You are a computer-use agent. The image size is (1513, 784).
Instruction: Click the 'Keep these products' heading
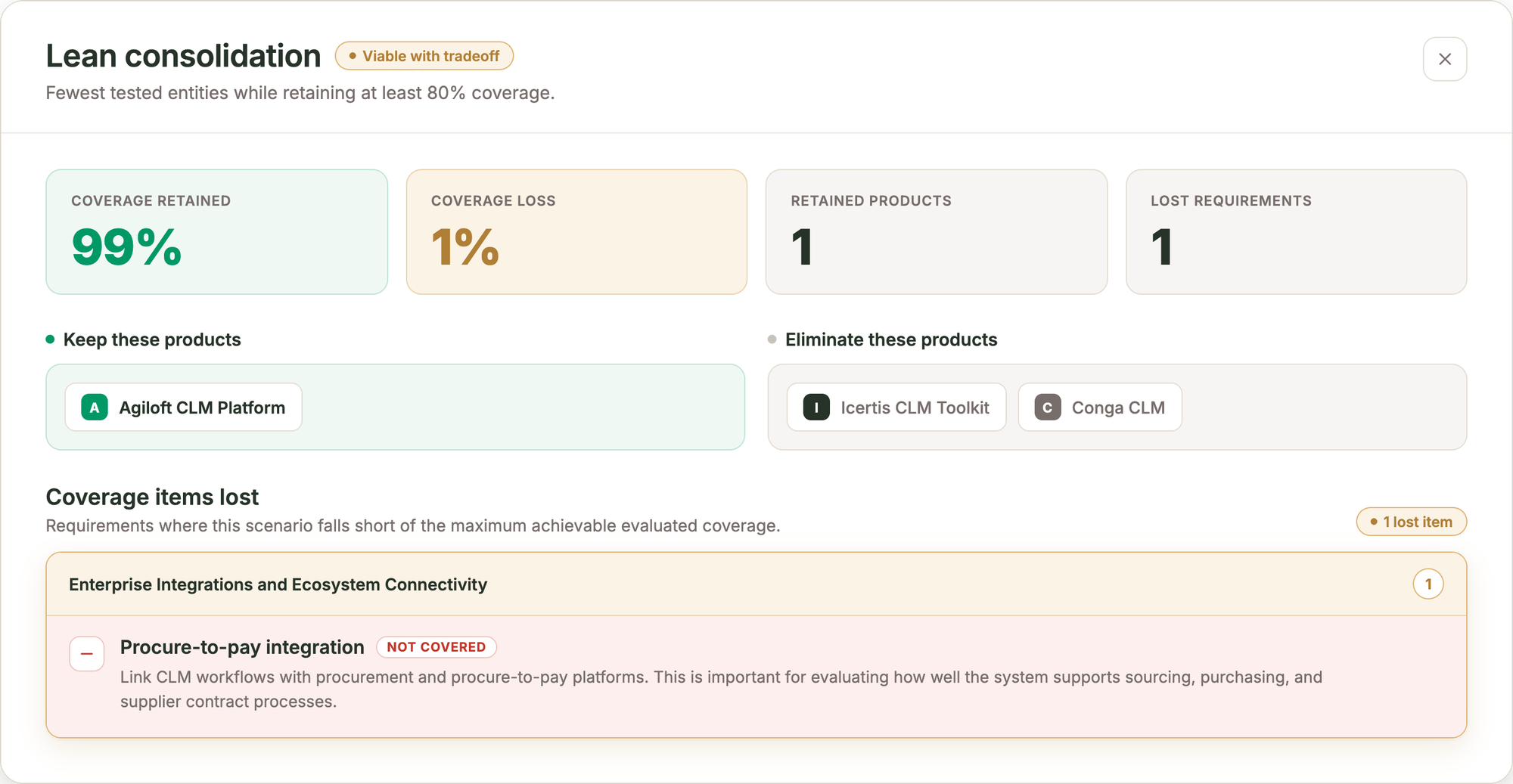(x=152, y=339)
